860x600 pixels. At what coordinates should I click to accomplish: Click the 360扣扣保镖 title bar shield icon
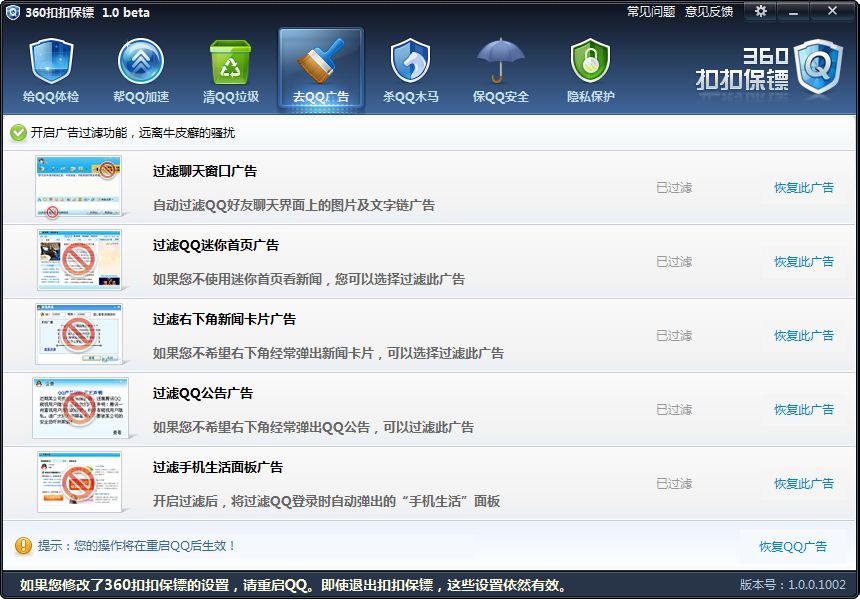tap(12, 12)
